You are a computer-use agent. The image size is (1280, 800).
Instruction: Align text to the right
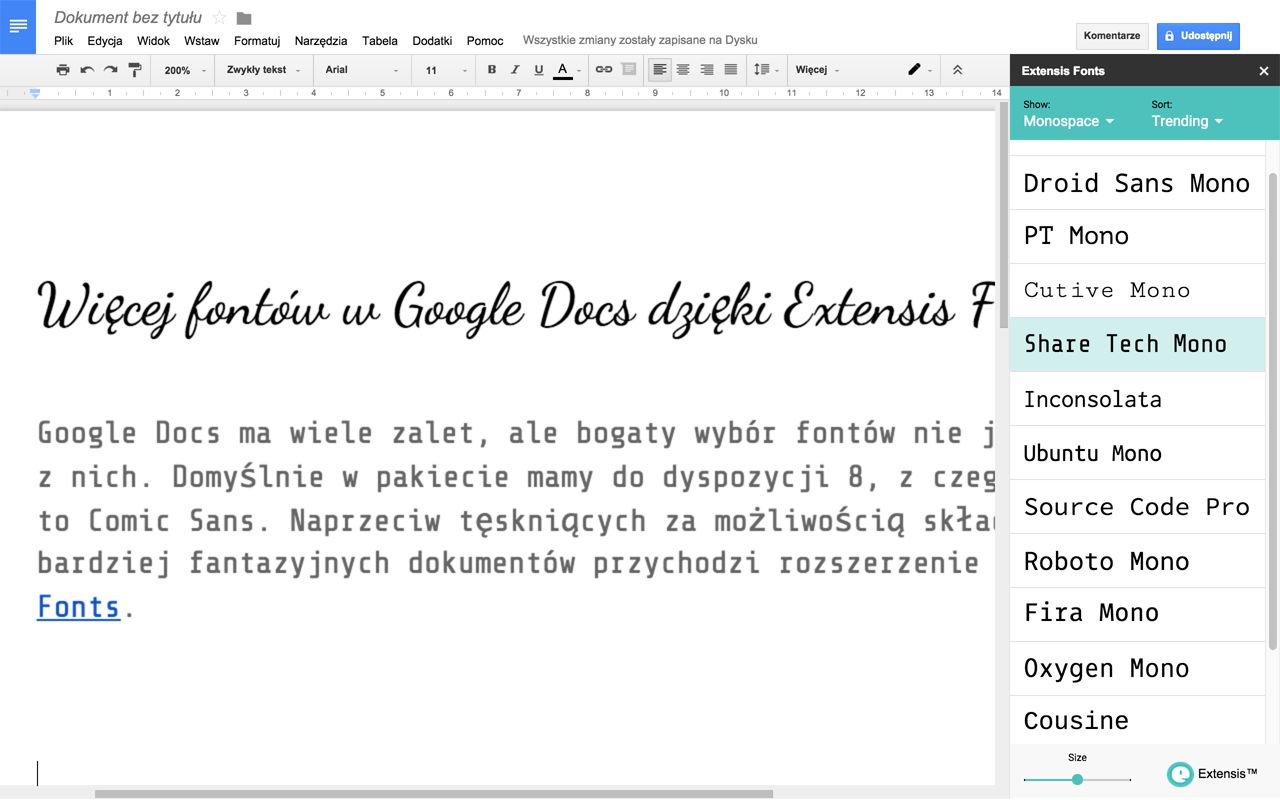tap(707, 70)
